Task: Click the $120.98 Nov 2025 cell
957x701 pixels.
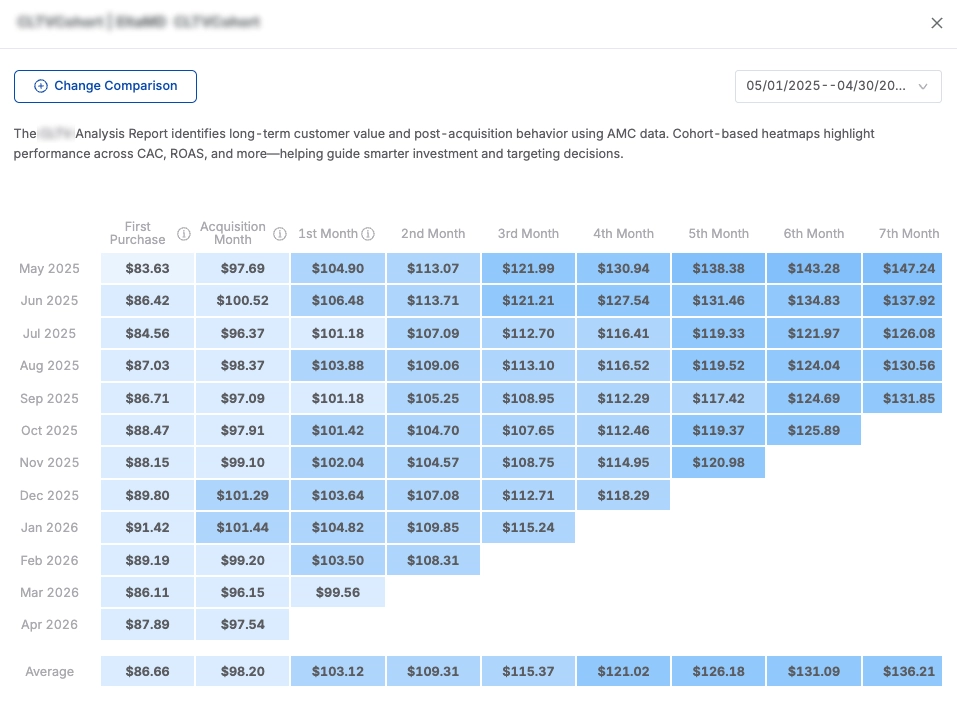Action: (718, 462)
